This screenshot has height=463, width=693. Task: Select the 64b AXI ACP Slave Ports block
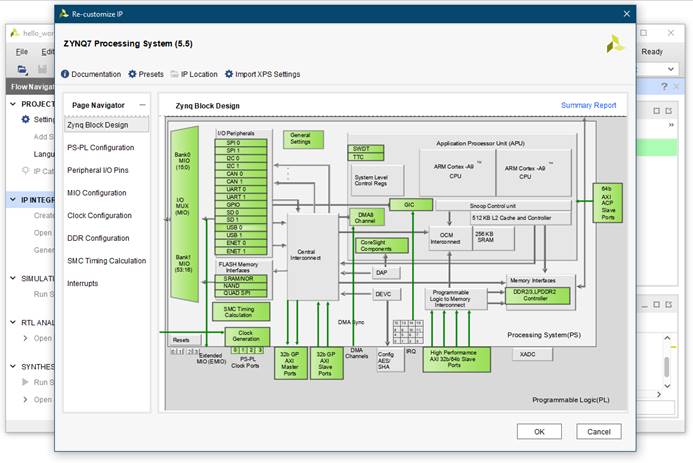[x=608, y=203]
